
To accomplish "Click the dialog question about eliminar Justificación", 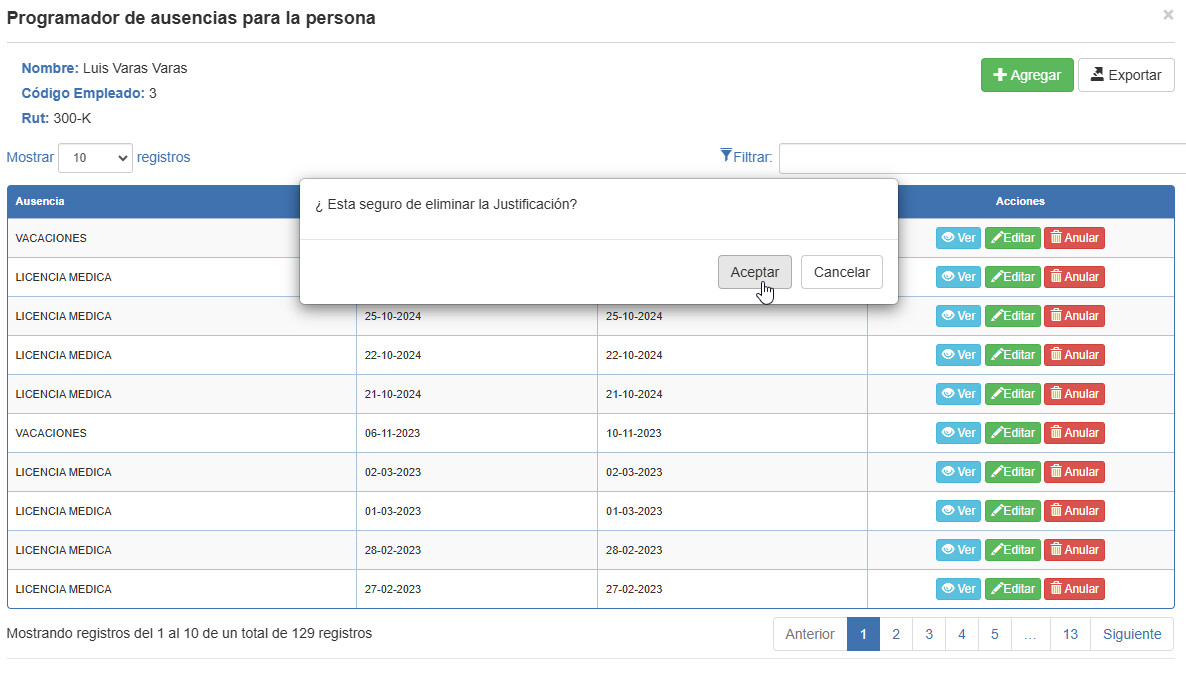I will coord(446,204).
